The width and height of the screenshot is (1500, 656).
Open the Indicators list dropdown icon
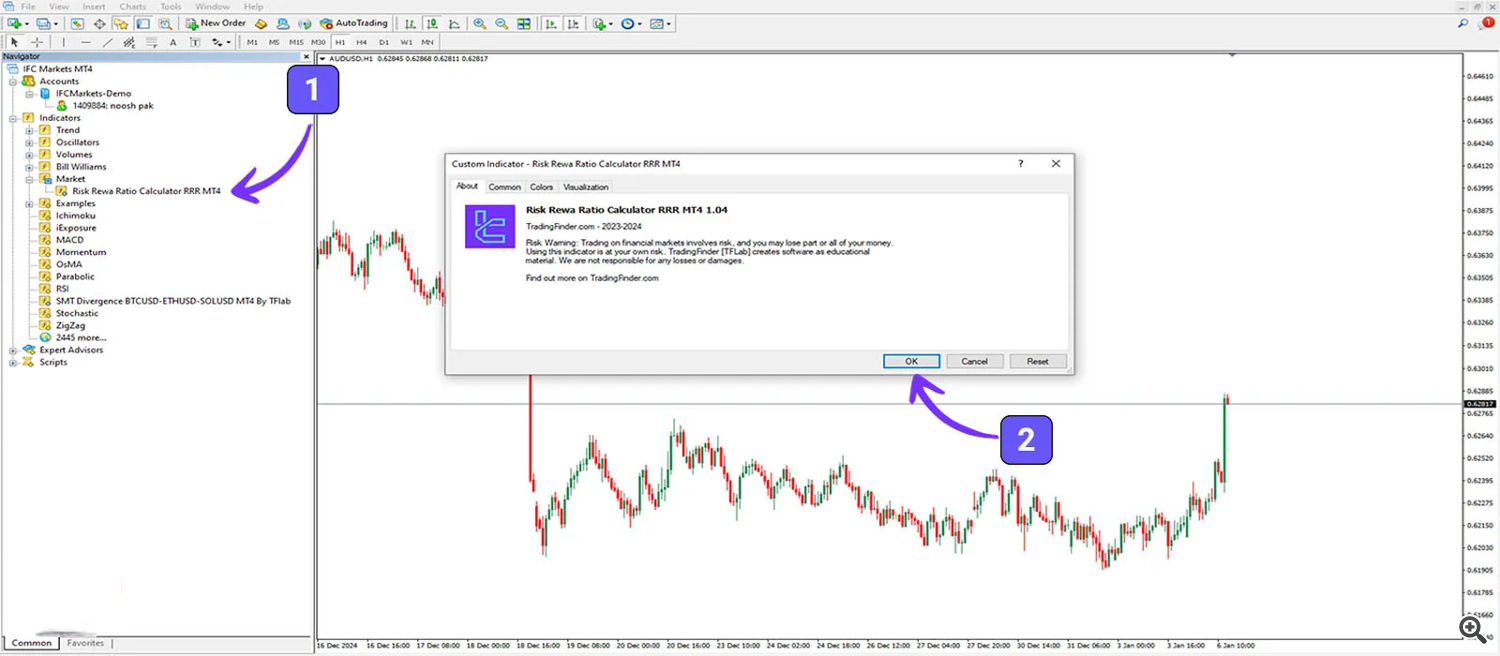602,23
